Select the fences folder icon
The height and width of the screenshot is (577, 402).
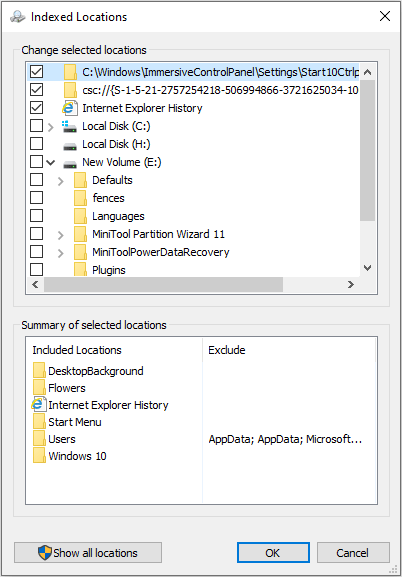coord(80,198)
